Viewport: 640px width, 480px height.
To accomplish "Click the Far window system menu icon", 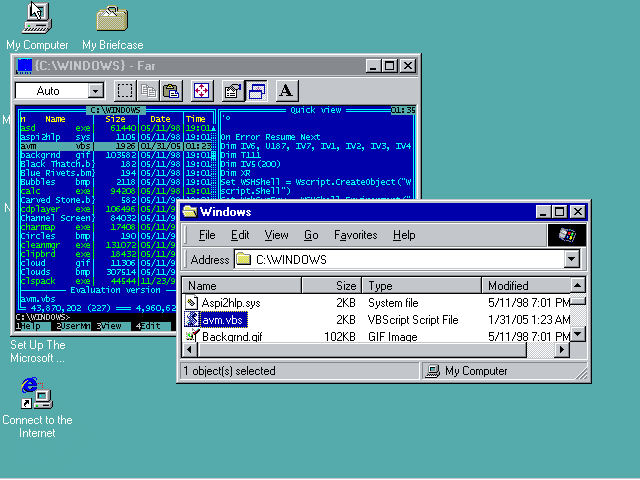I will point(24,66).
